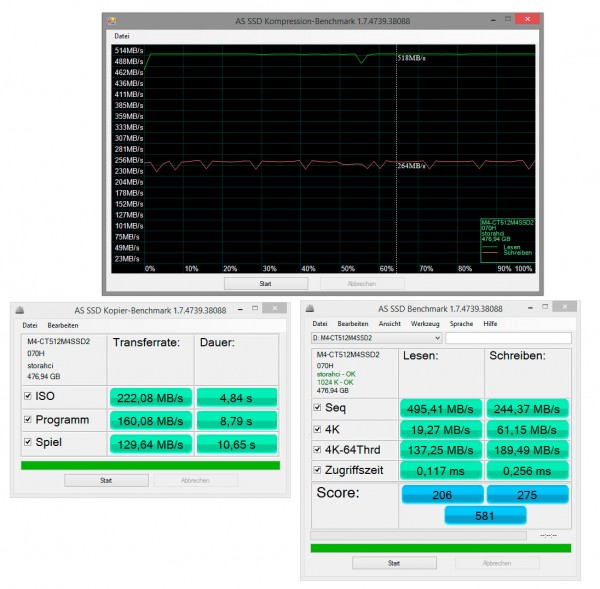The image size is (600, 589).
Task: Click Start in Kopier-Benchmark window
Action: coord(106,480)
